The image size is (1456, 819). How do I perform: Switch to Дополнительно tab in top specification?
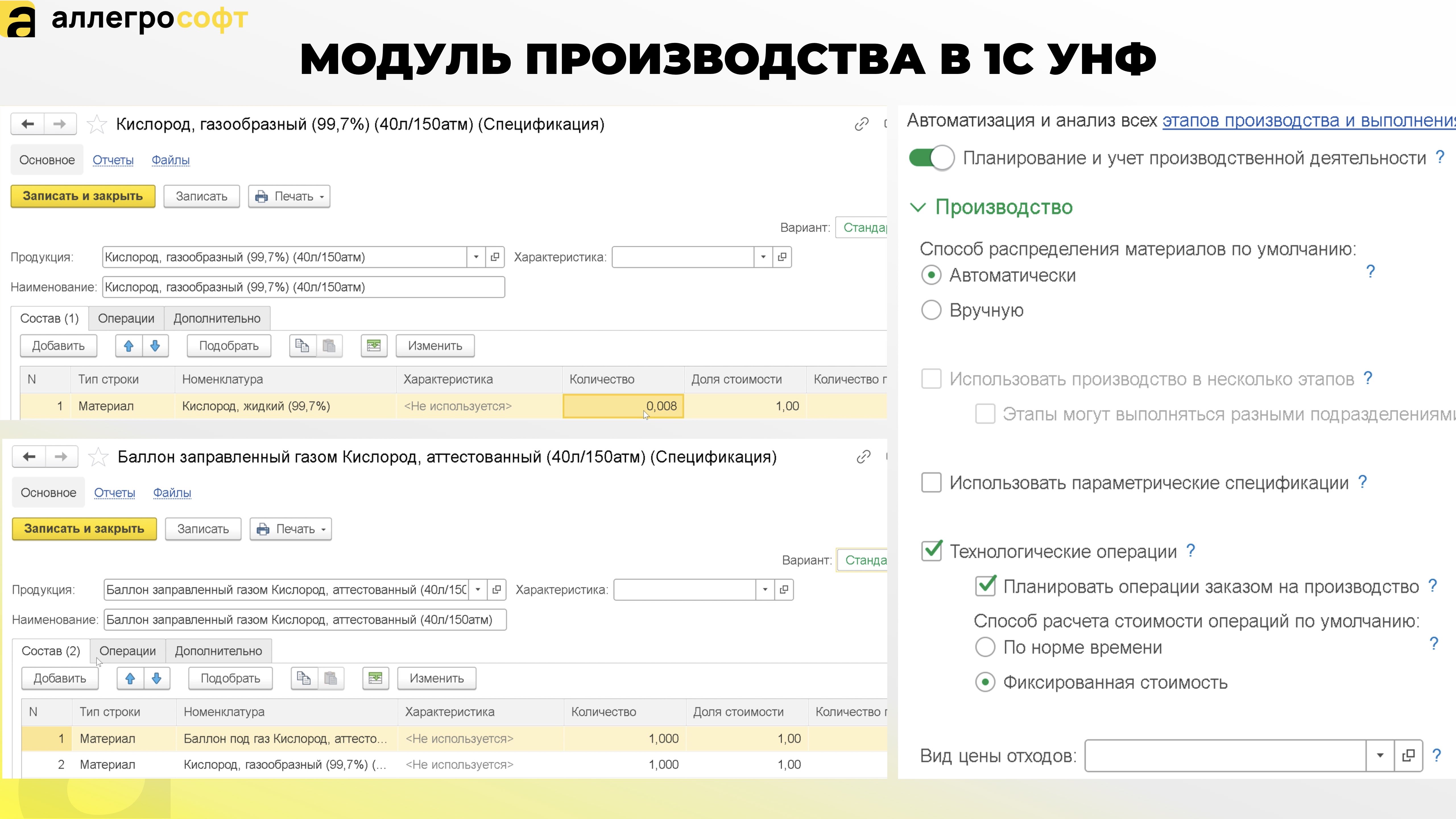pos(217,319)
